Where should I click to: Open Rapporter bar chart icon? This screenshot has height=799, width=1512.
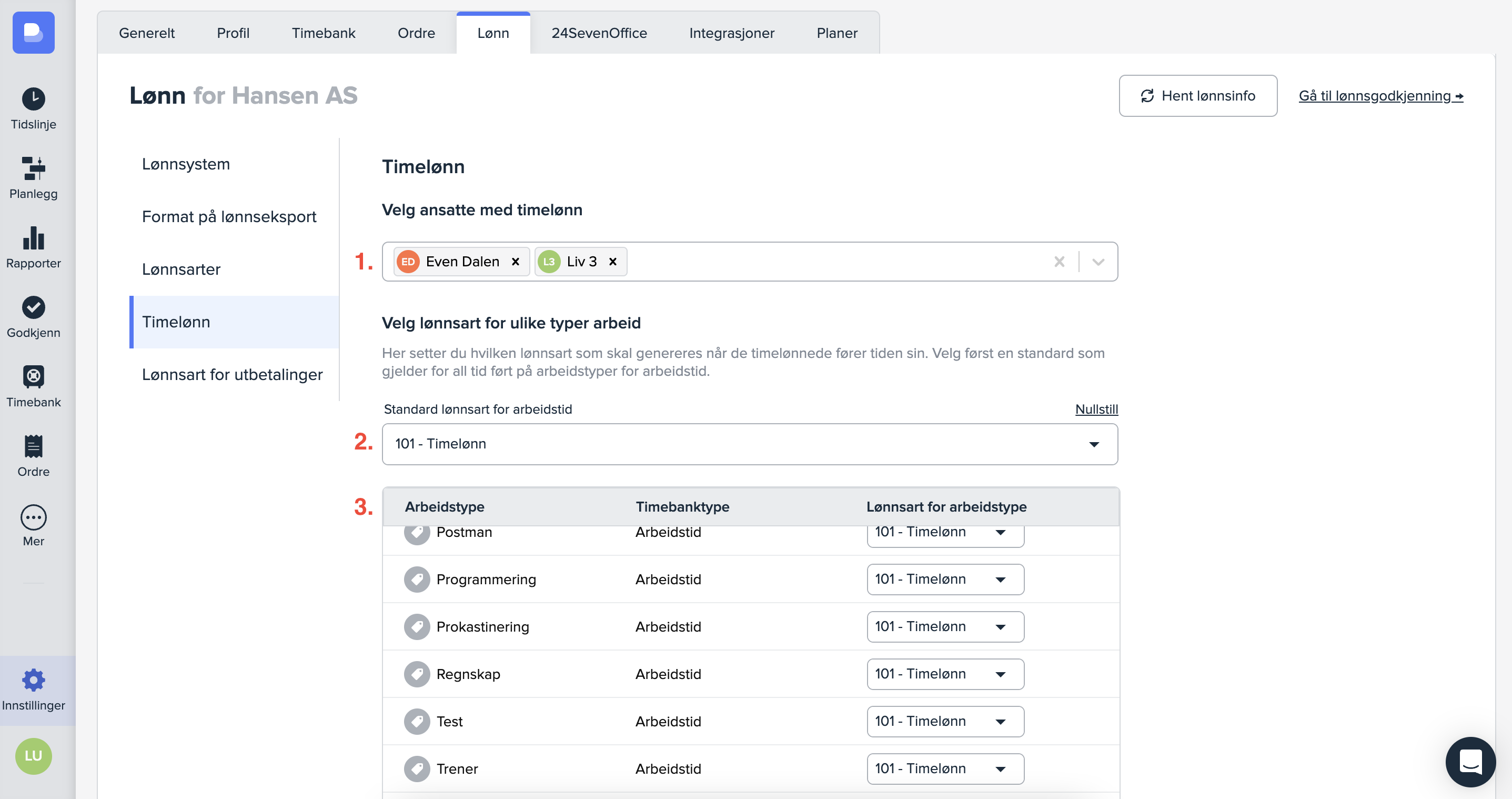(34, 238)
